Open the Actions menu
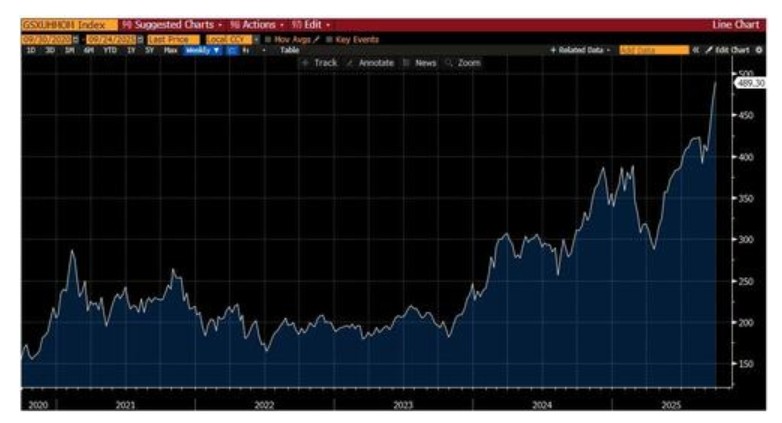 [257, 25]
